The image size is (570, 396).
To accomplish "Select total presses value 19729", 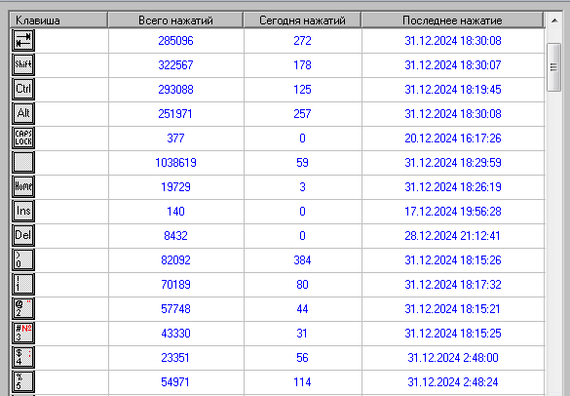I will tap(176, 187).
